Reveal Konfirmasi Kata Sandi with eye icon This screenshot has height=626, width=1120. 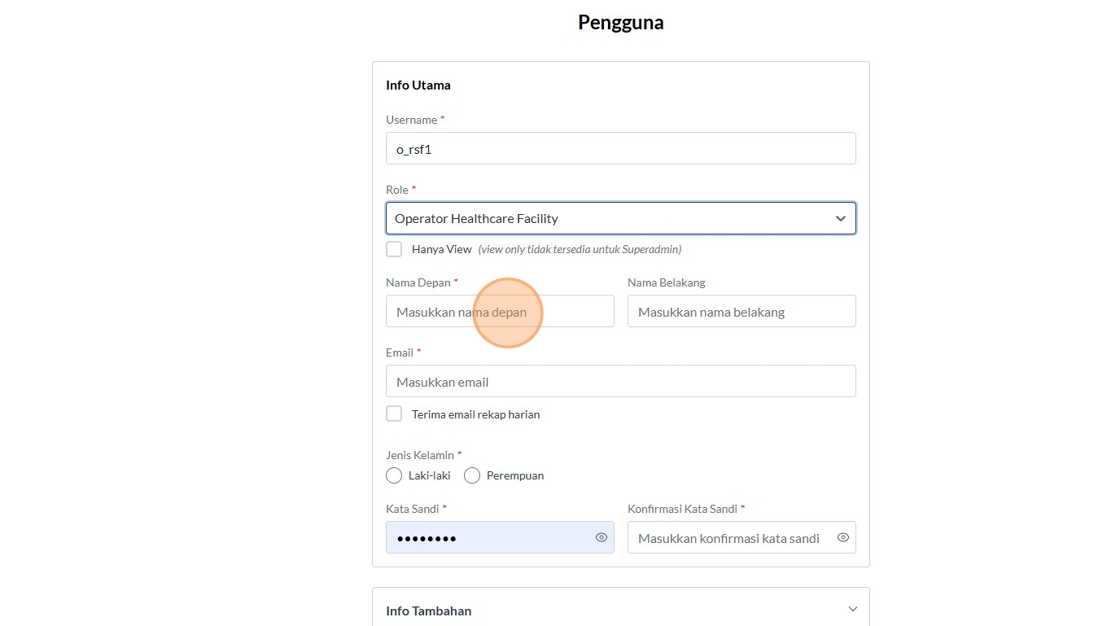click(x=843, y=538)
